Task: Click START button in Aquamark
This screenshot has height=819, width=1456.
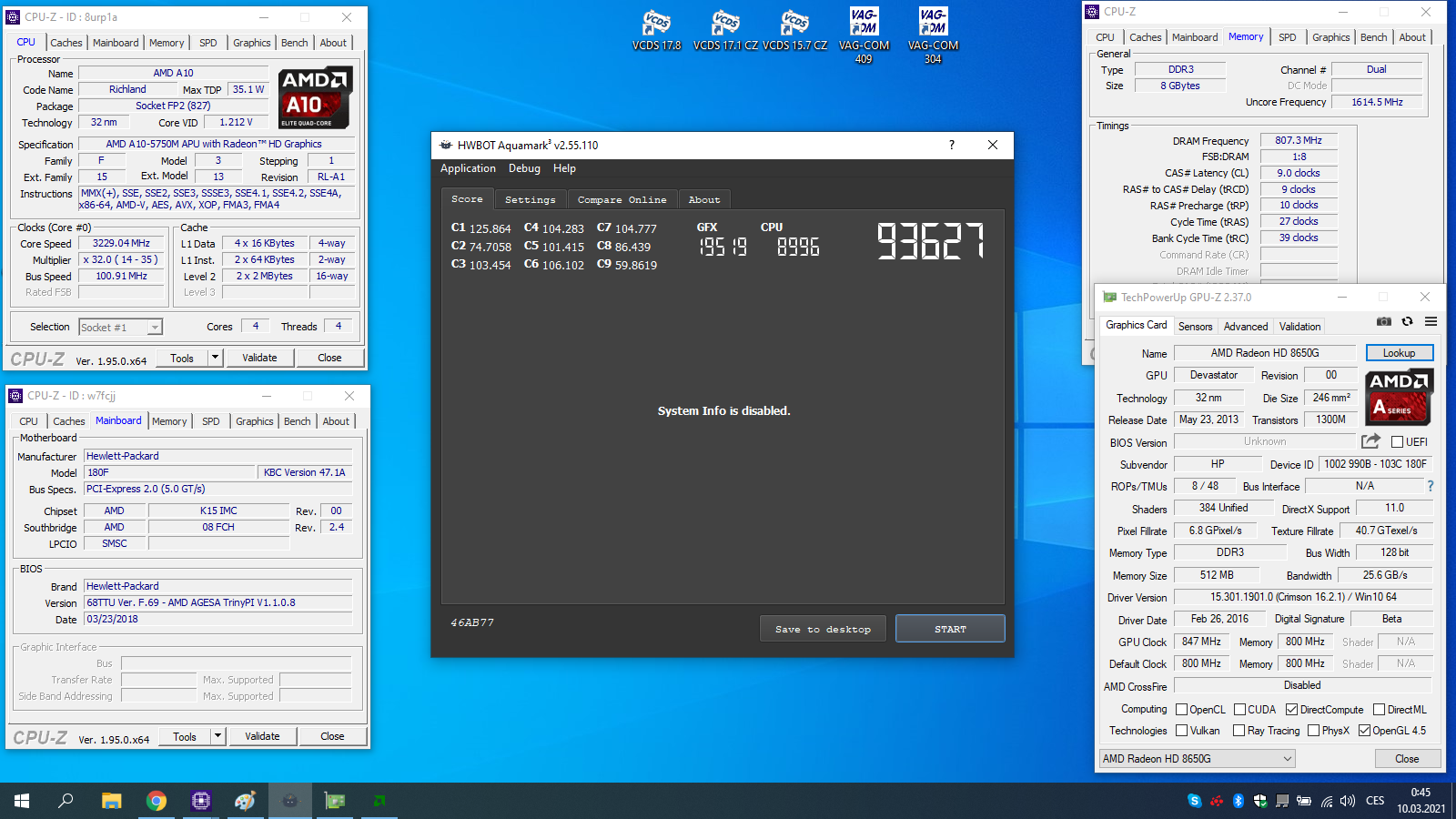Action: [950, 629]
